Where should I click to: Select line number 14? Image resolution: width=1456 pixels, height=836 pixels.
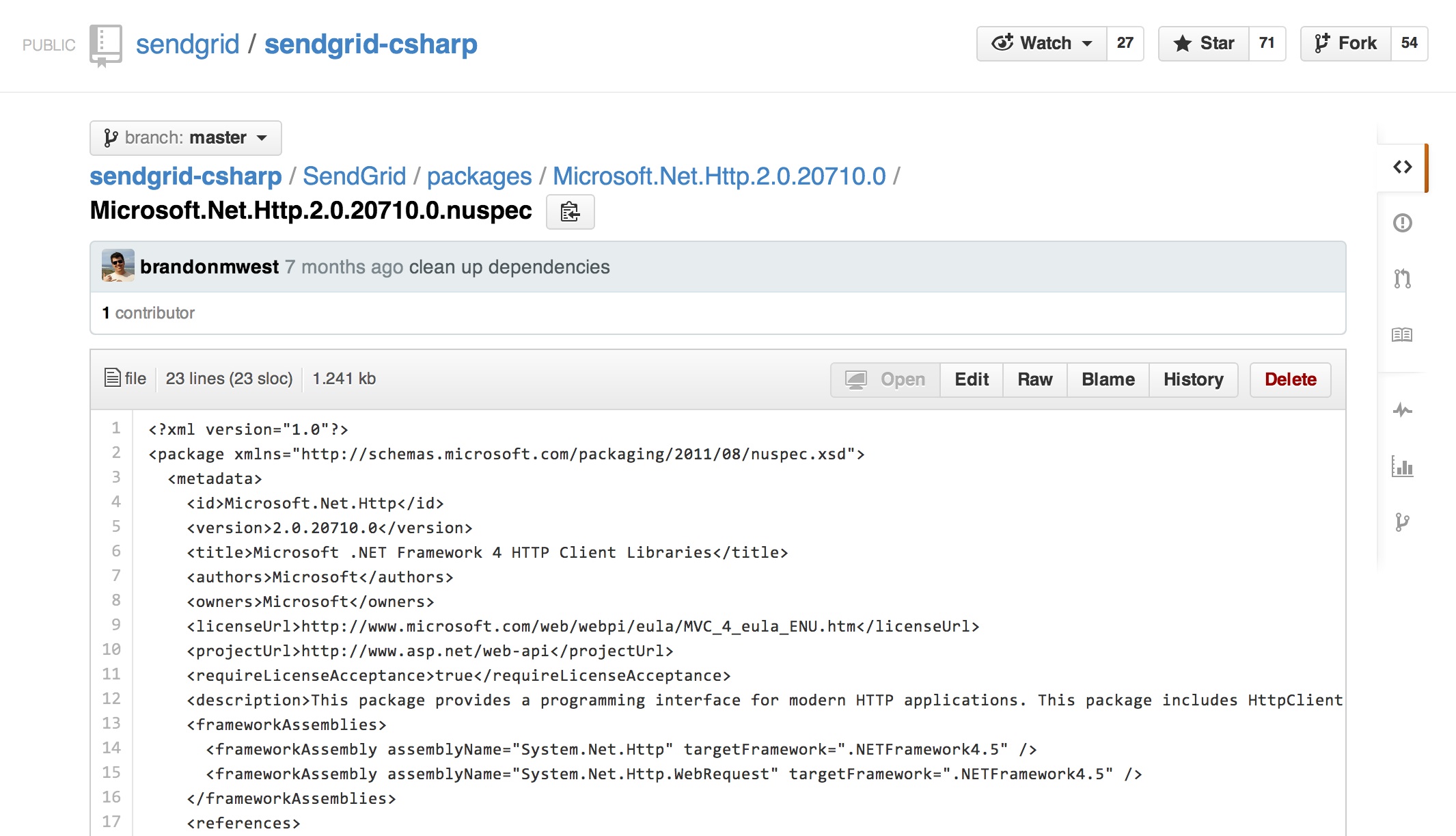click(111, 749)
